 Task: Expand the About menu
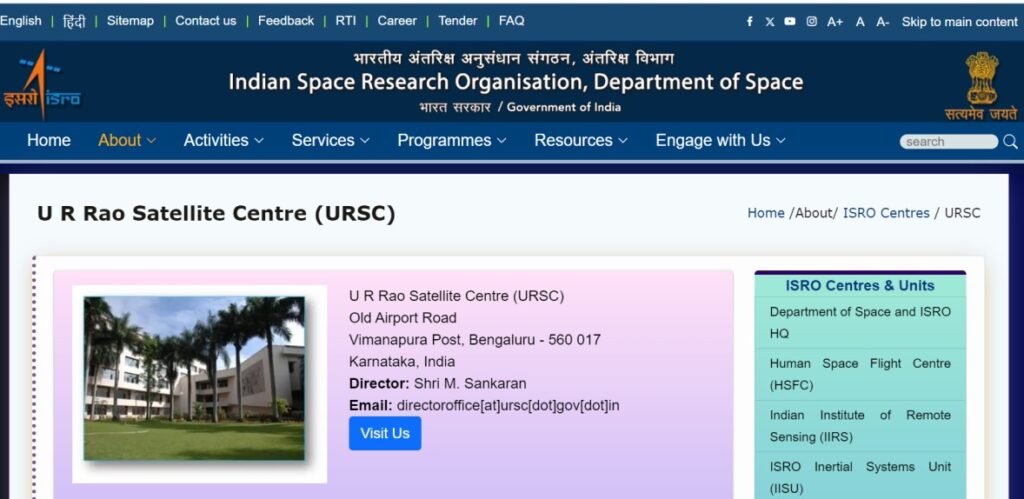pos(127,140)
